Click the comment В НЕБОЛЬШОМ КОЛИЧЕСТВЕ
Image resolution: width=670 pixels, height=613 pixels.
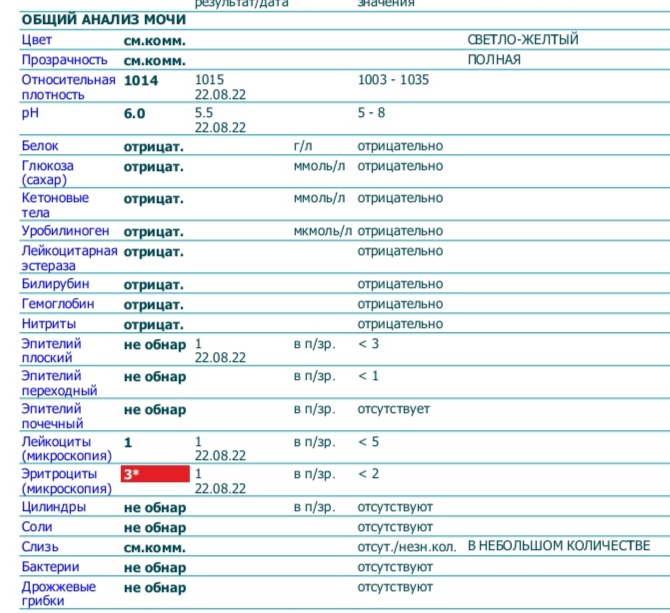[x=559, y=546]
